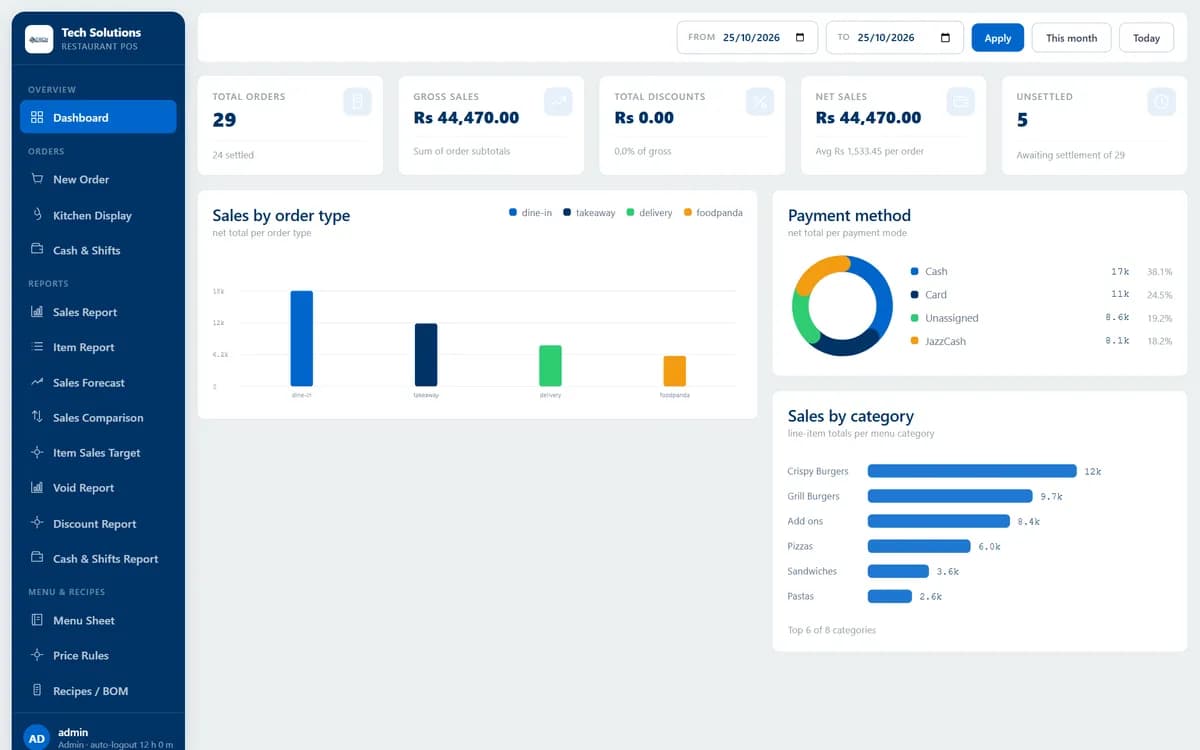Go to Kitchen Display
This screenshot has width=1200, height=750.
click(98, 215)
